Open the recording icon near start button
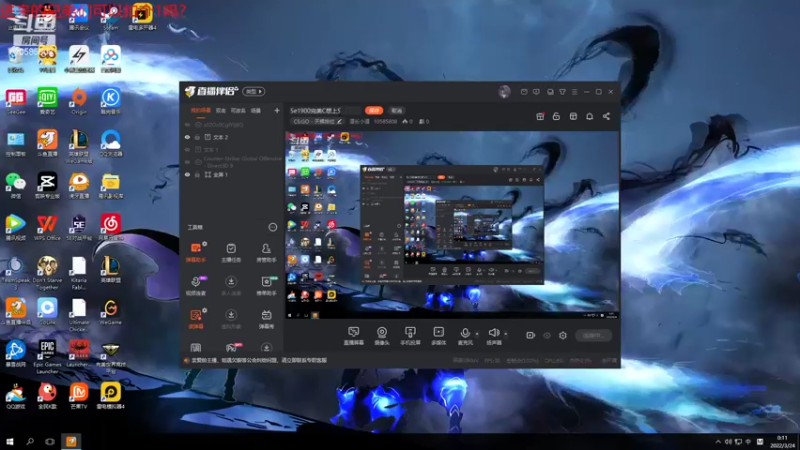The height and width of the screenshot is (450, 800). [531, 335]
